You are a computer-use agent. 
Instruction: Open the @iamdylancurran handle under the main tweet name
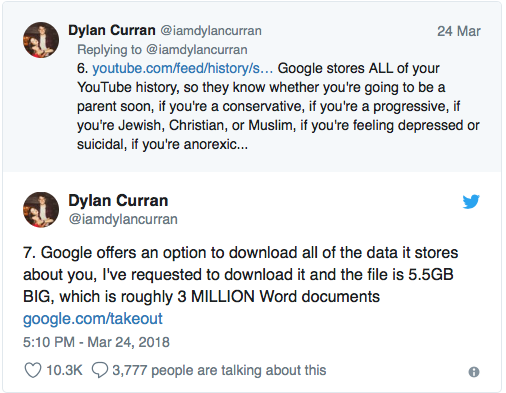click(123, 219)
